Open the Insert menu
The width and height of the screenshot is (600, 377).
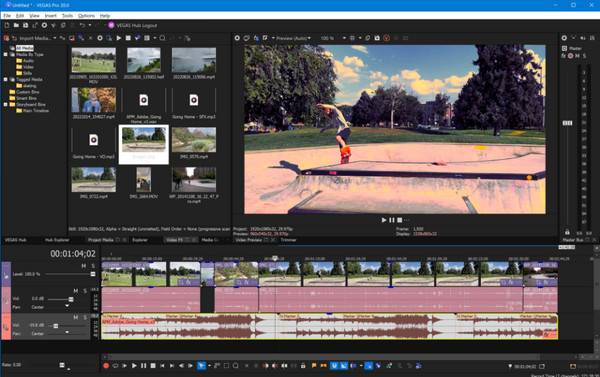[x=51, y=16]
